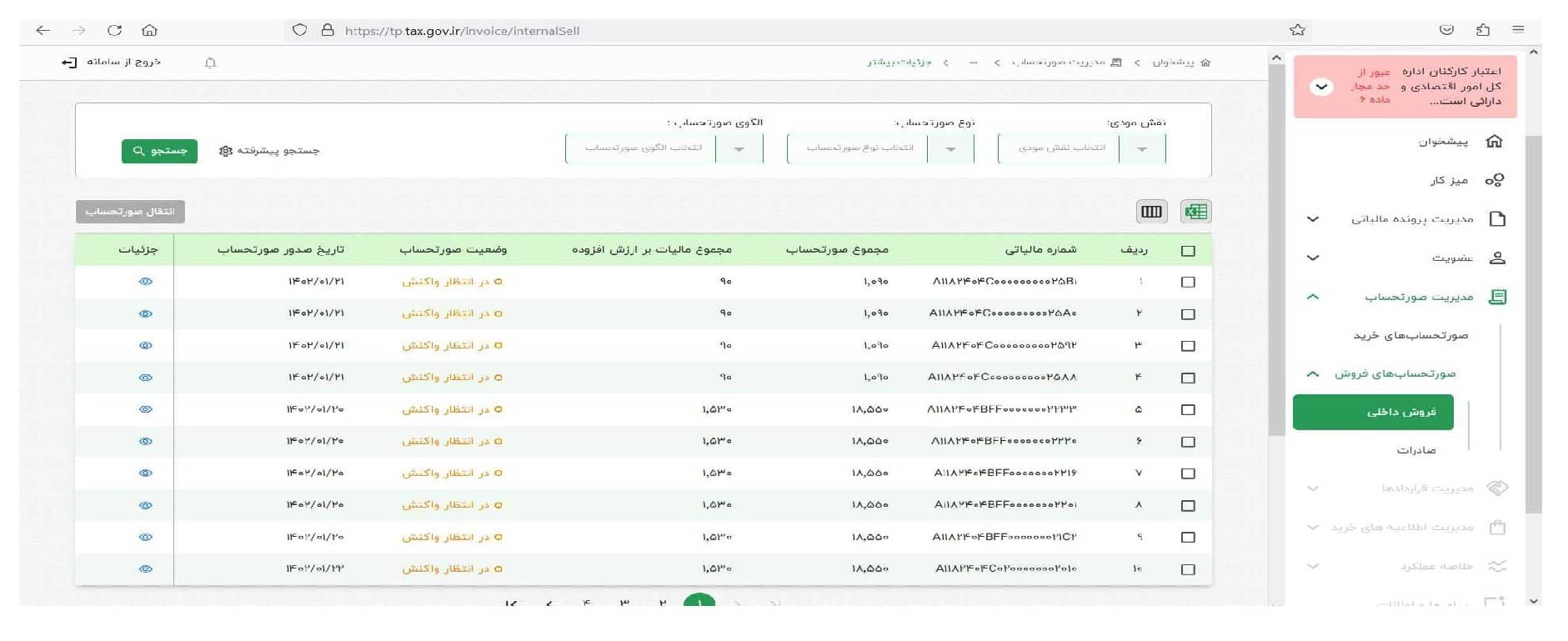Viewport: 1568px width, 641px height.
Task: Click the browser home icon
Action: [149, 31]
